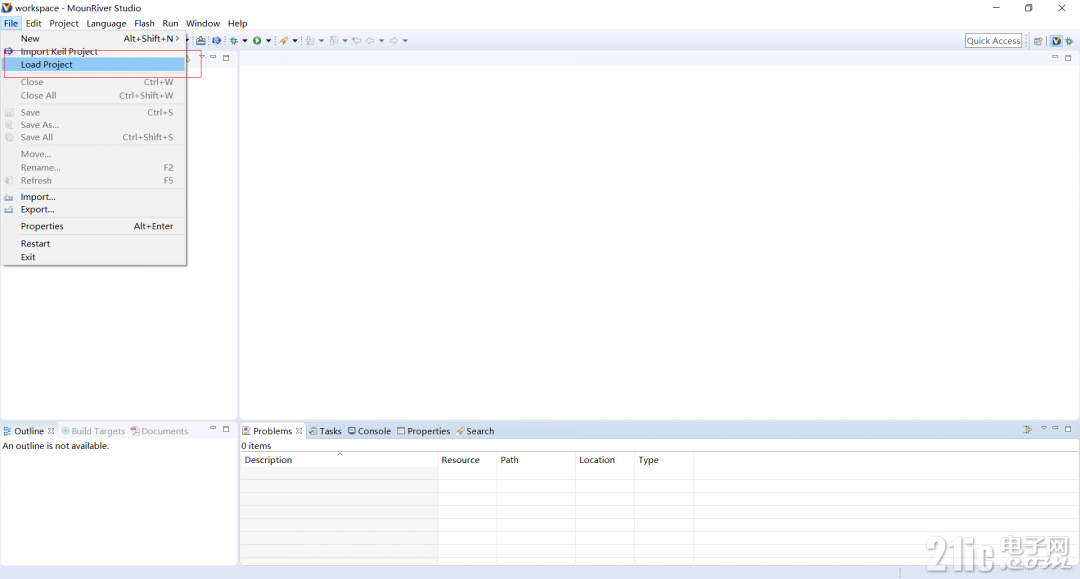Open the Language menu
The width and height of the screenshot is (1080, 579).
click(106, 23)
